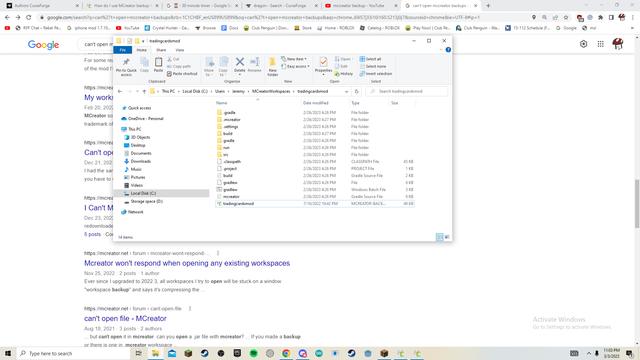Open 'Mcreator won't respond' search result
Image resolution: width=640 pixels, height=360 pixels.
pos(187,263)
